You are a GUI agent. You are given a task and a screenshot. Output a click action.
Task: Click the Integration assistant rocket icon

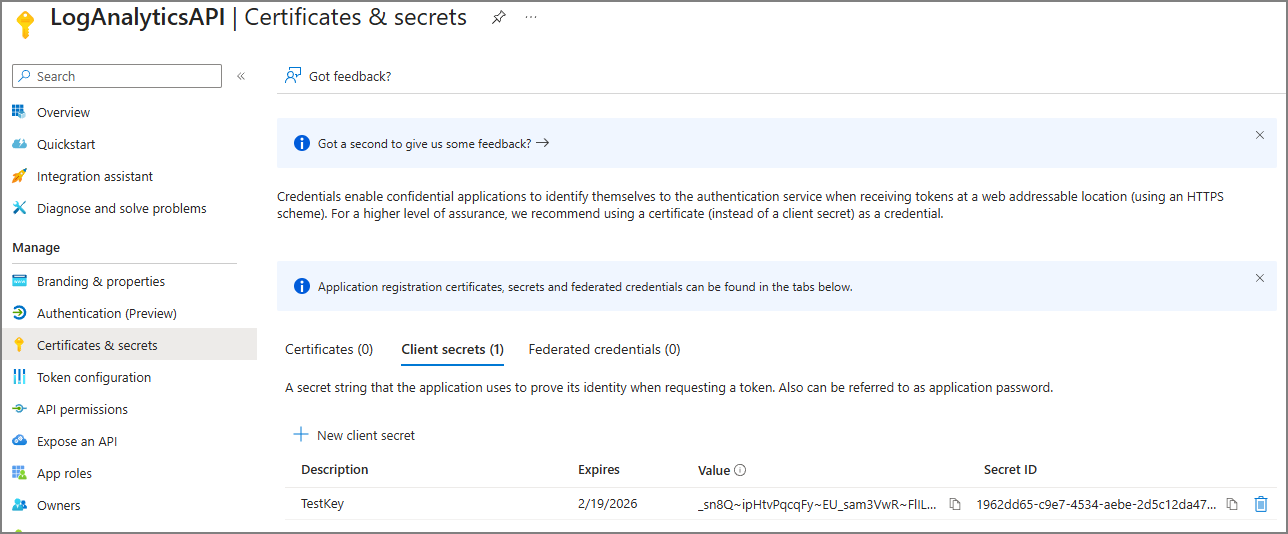tap(19, 176)
